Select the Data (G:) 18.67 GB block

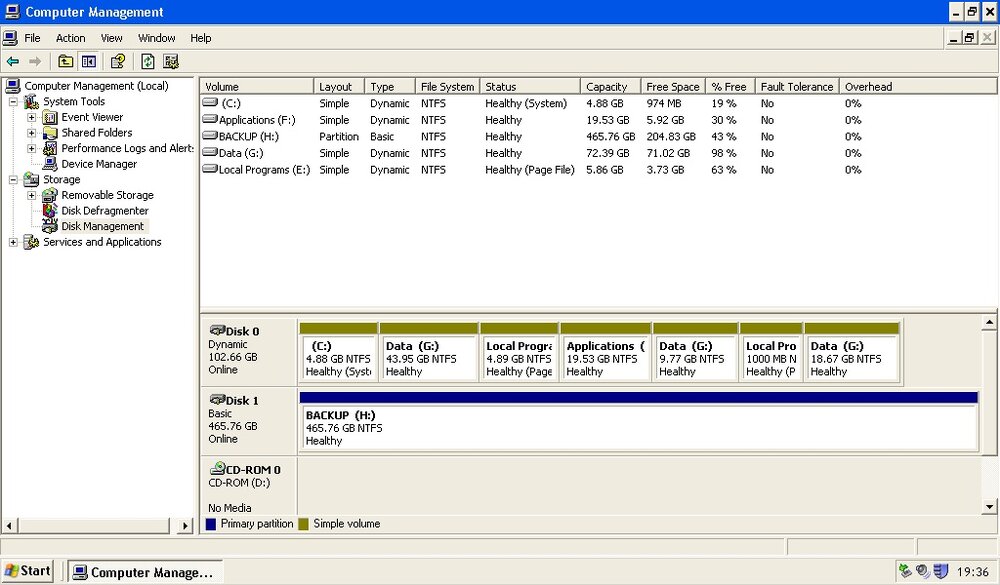point(852,352)
